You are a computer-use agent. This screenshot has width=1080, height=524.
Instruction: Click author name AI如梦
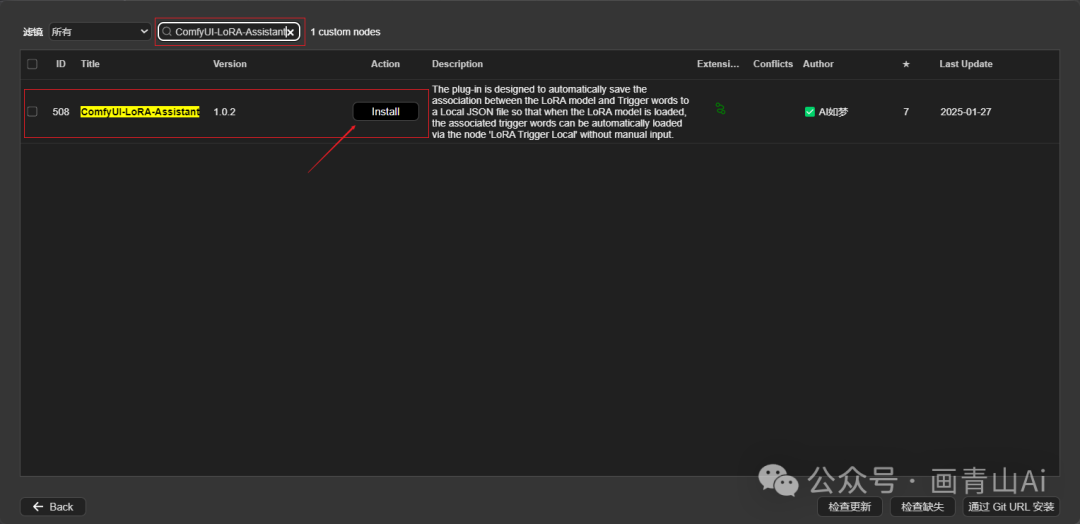(x=833, y=112)
